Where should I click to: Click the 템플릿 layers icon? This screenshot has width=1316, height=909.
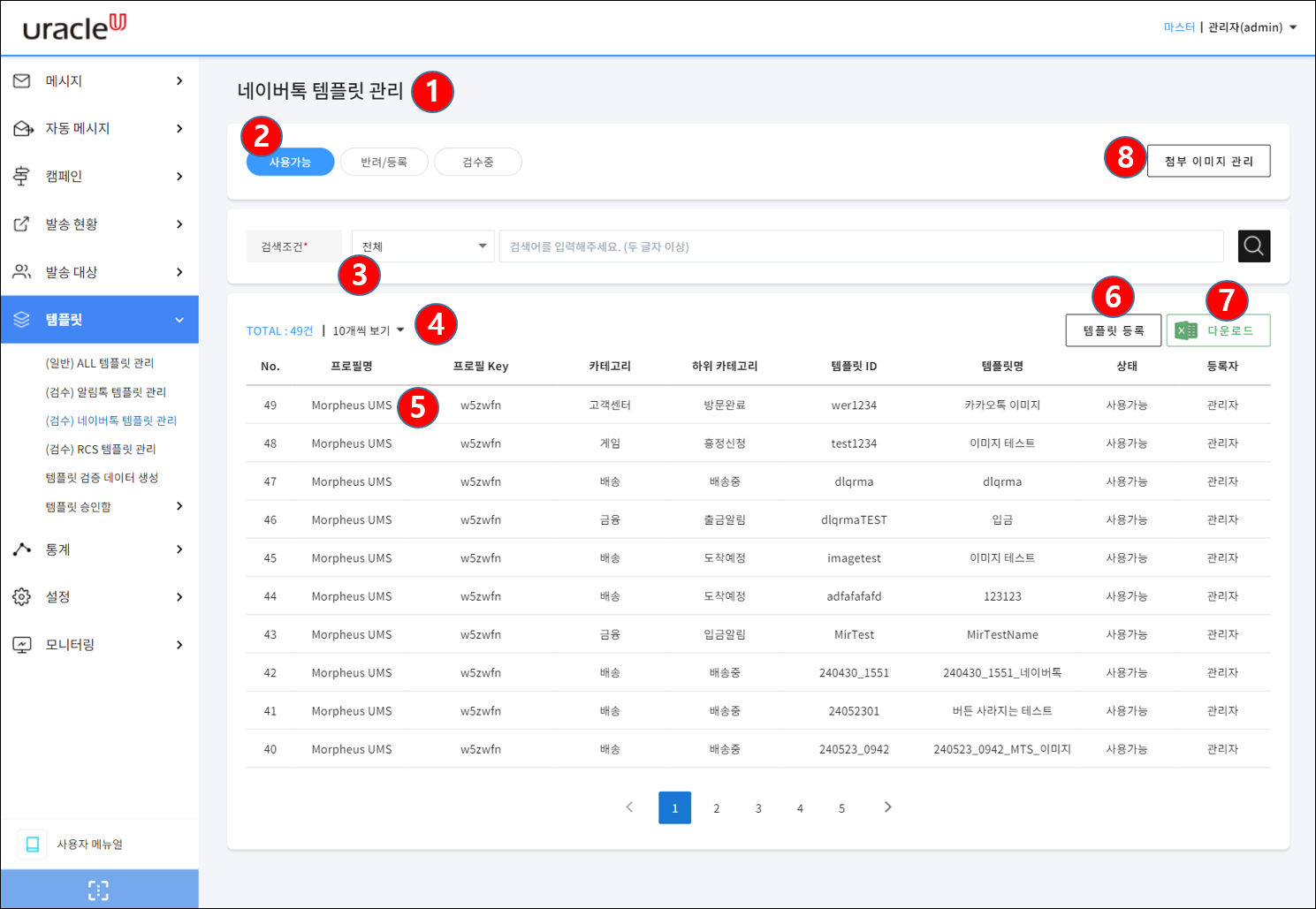[x=22, y=320]
